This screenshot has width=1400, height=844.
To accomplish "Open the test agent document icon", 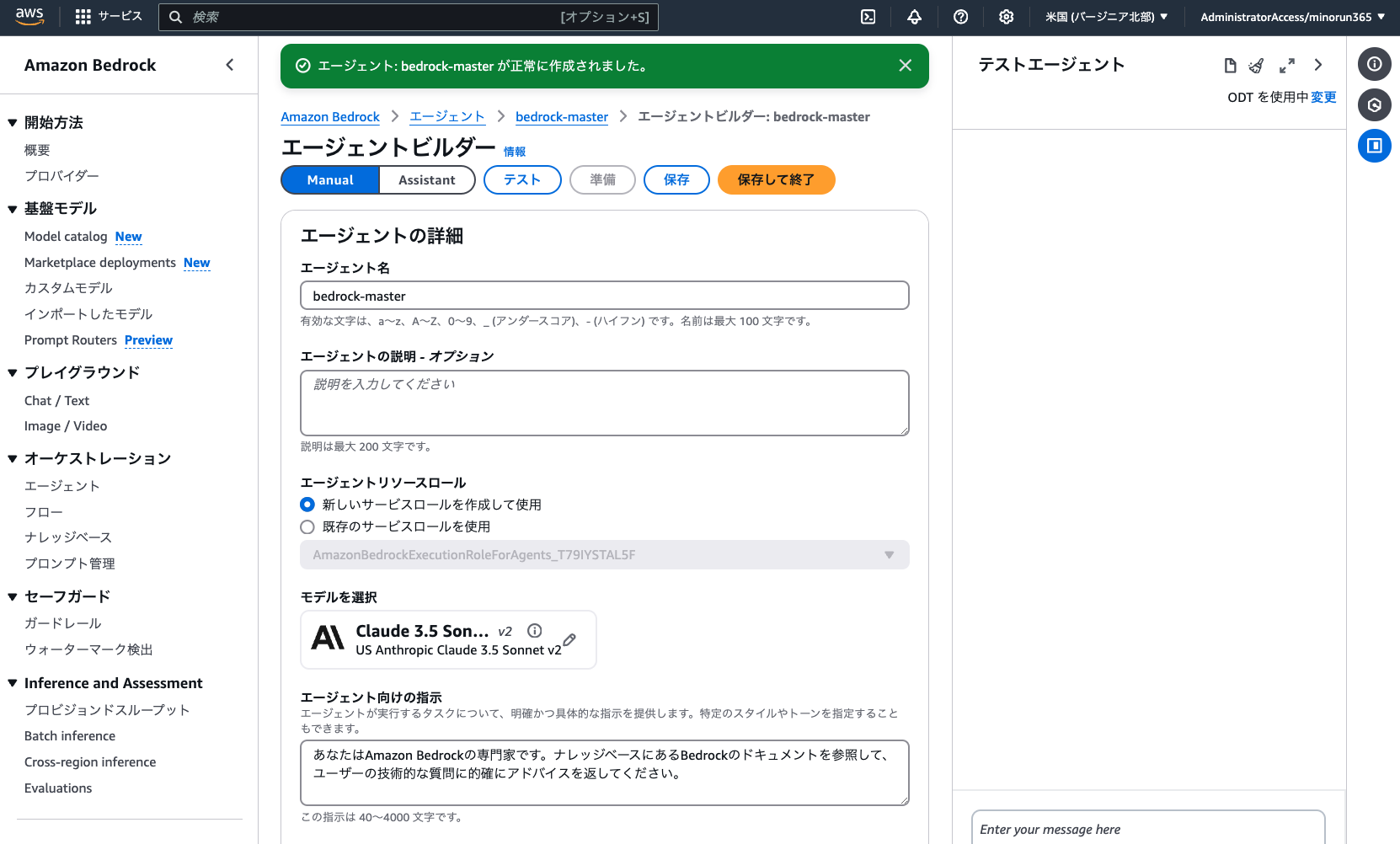I will click(1230, 65).
